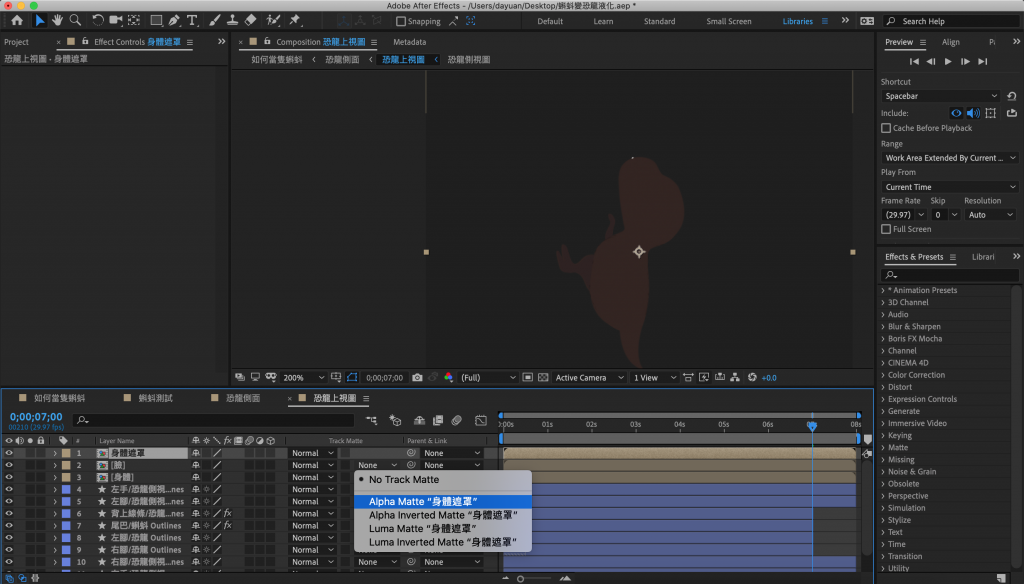Open the 1 View layout dropdown
This screenshot has width=1024, height=584.
click(654, 378)
